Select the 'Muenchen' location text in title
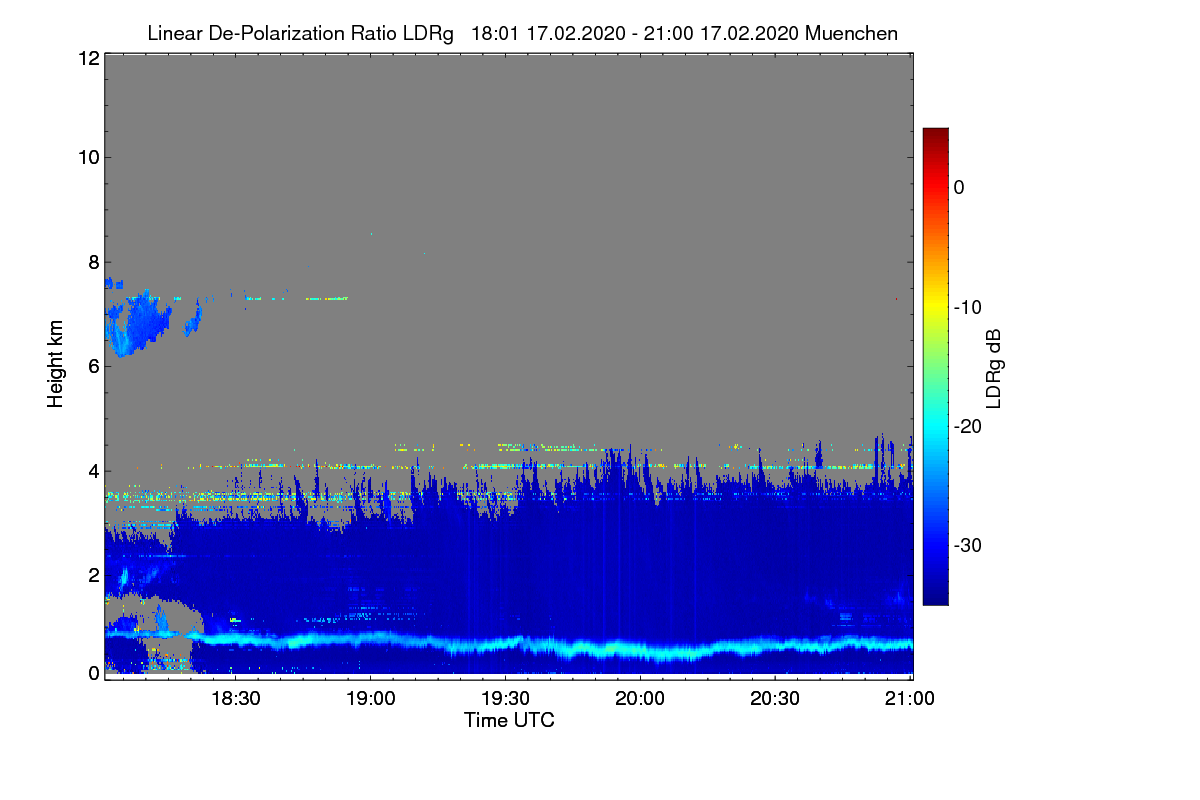 pos(851,34)
